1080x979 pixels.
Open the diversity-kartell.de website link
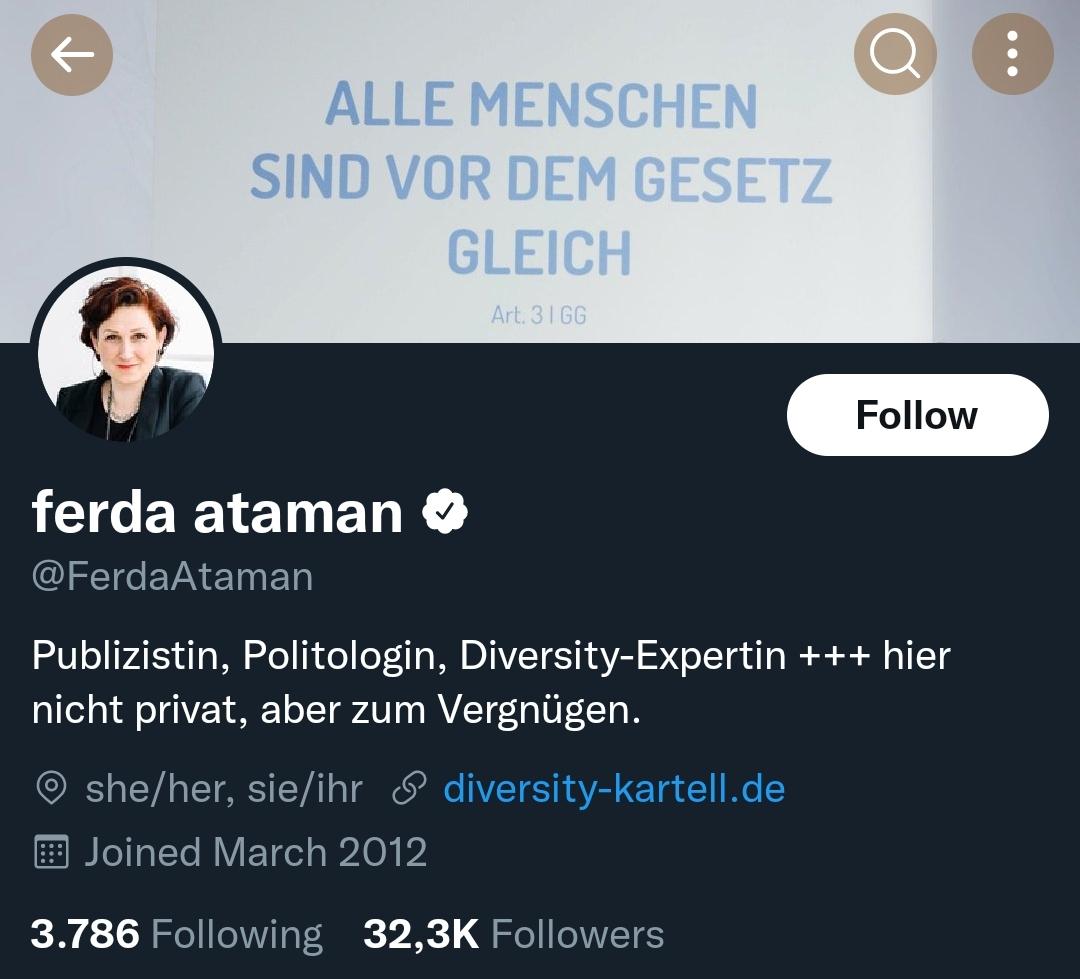614,788
